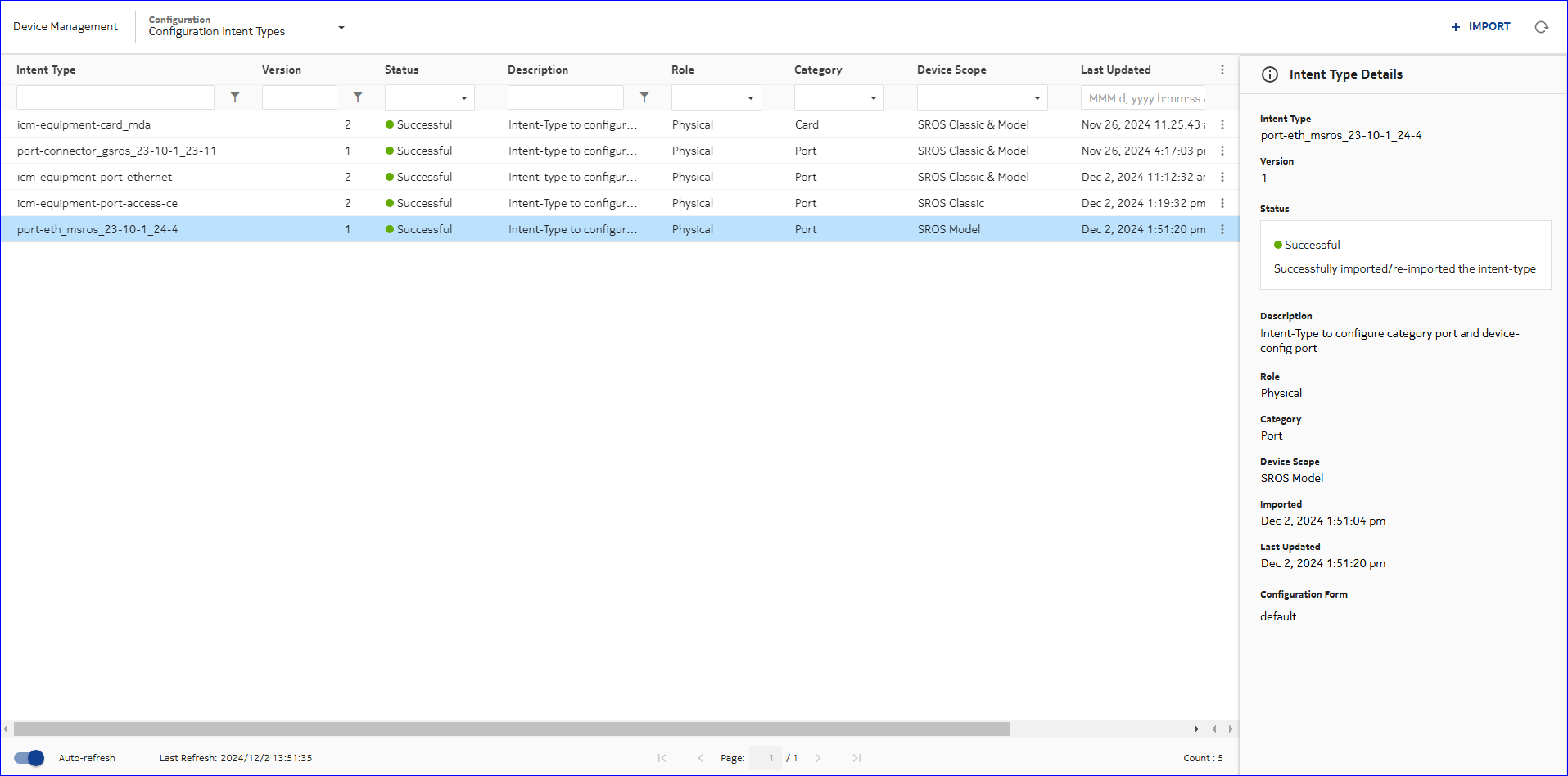Click the Import button

coord(1480,27)
